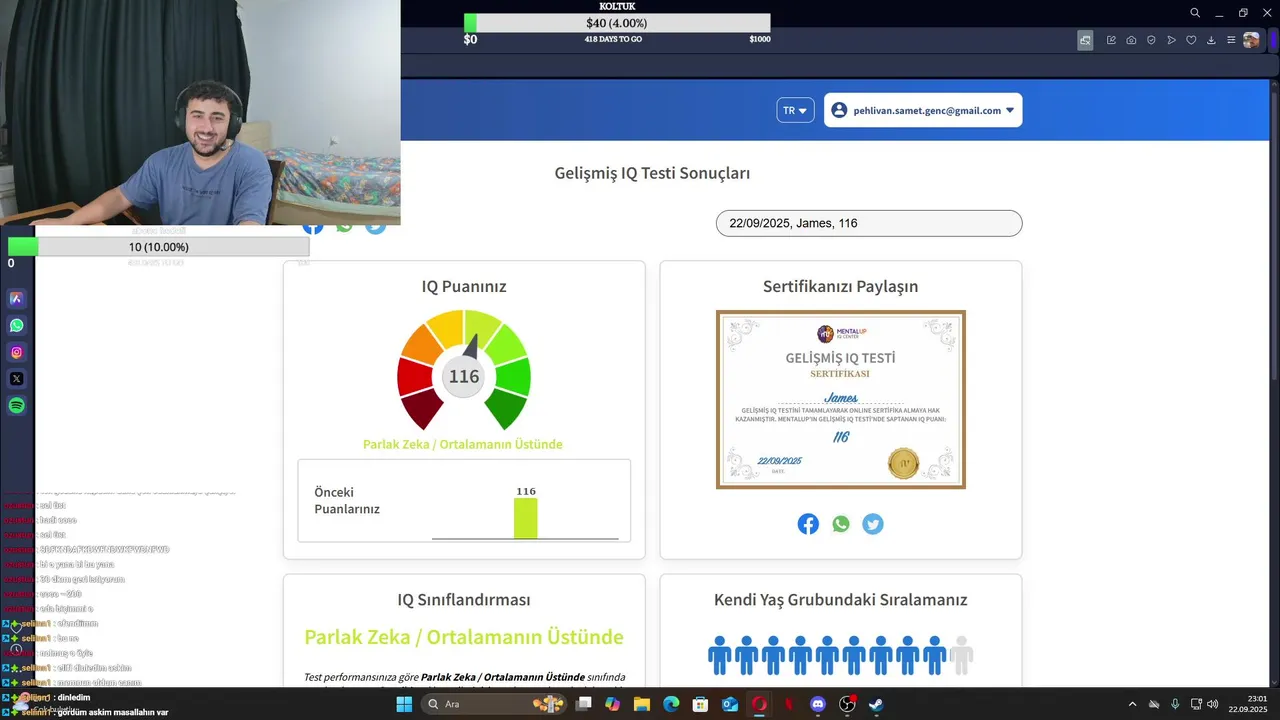1280x720 pixels.
Task: Click the browser search magnifier icon
Action: pyautogui.click(x=1195, y=13)
